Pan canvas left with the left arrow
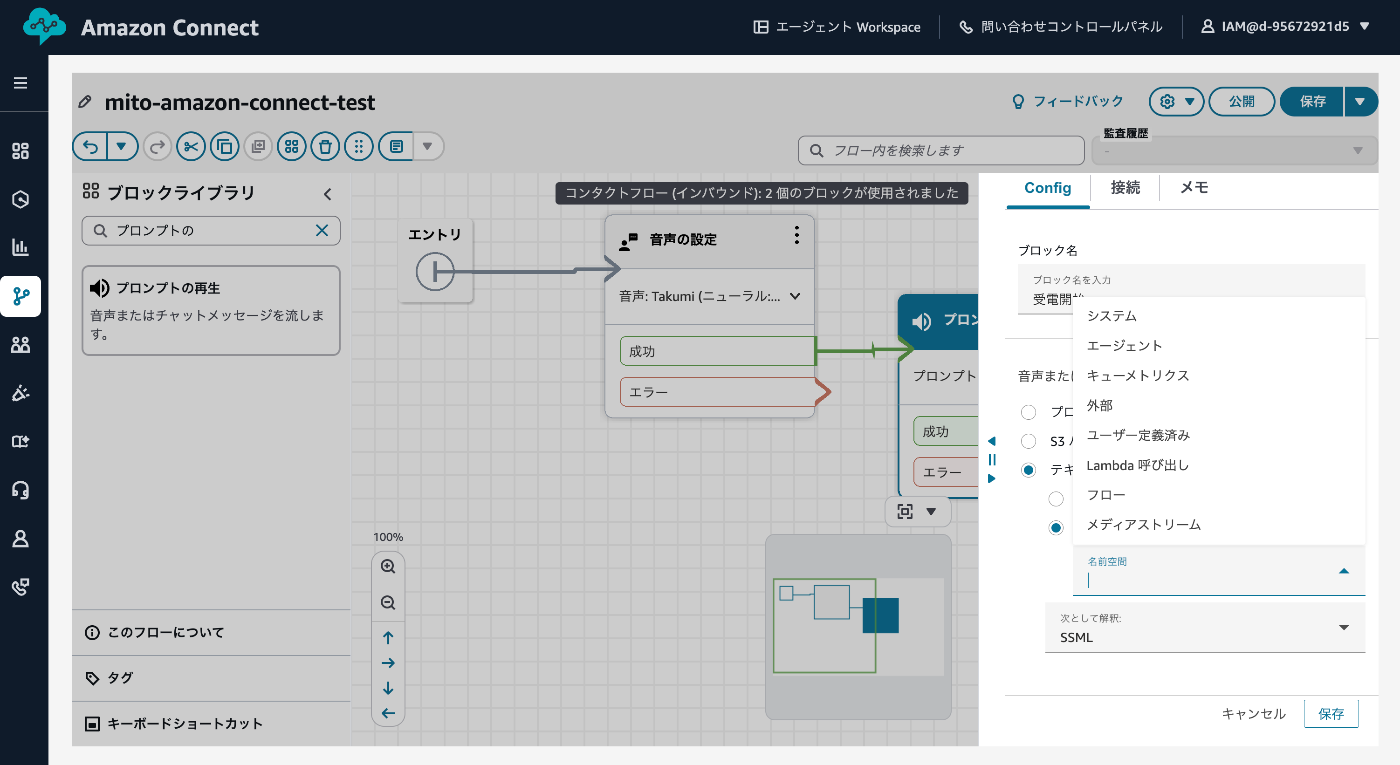Screen dimensions: 1400x765 pyautogui.click(x=388, y=713)
